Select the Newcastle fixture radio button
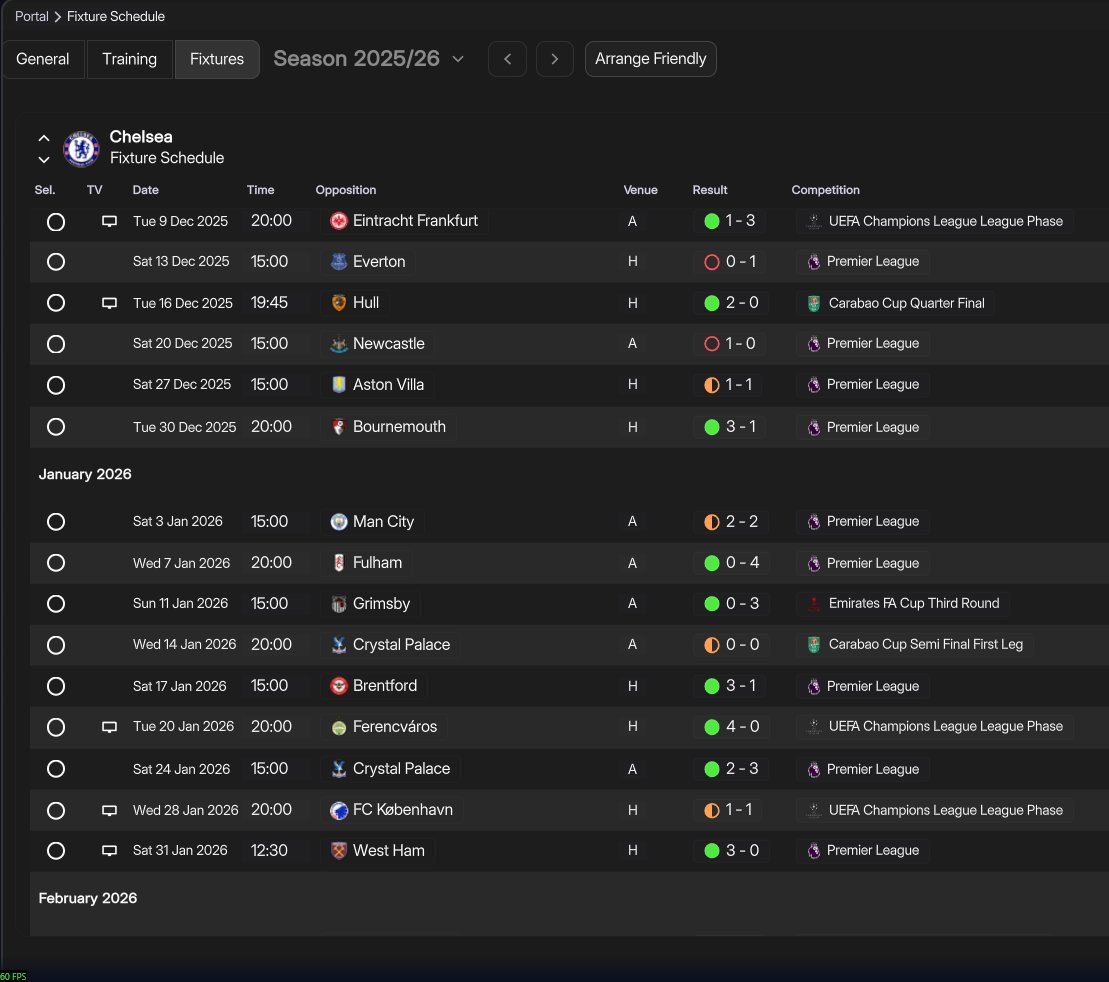 [x=56, y=344]
